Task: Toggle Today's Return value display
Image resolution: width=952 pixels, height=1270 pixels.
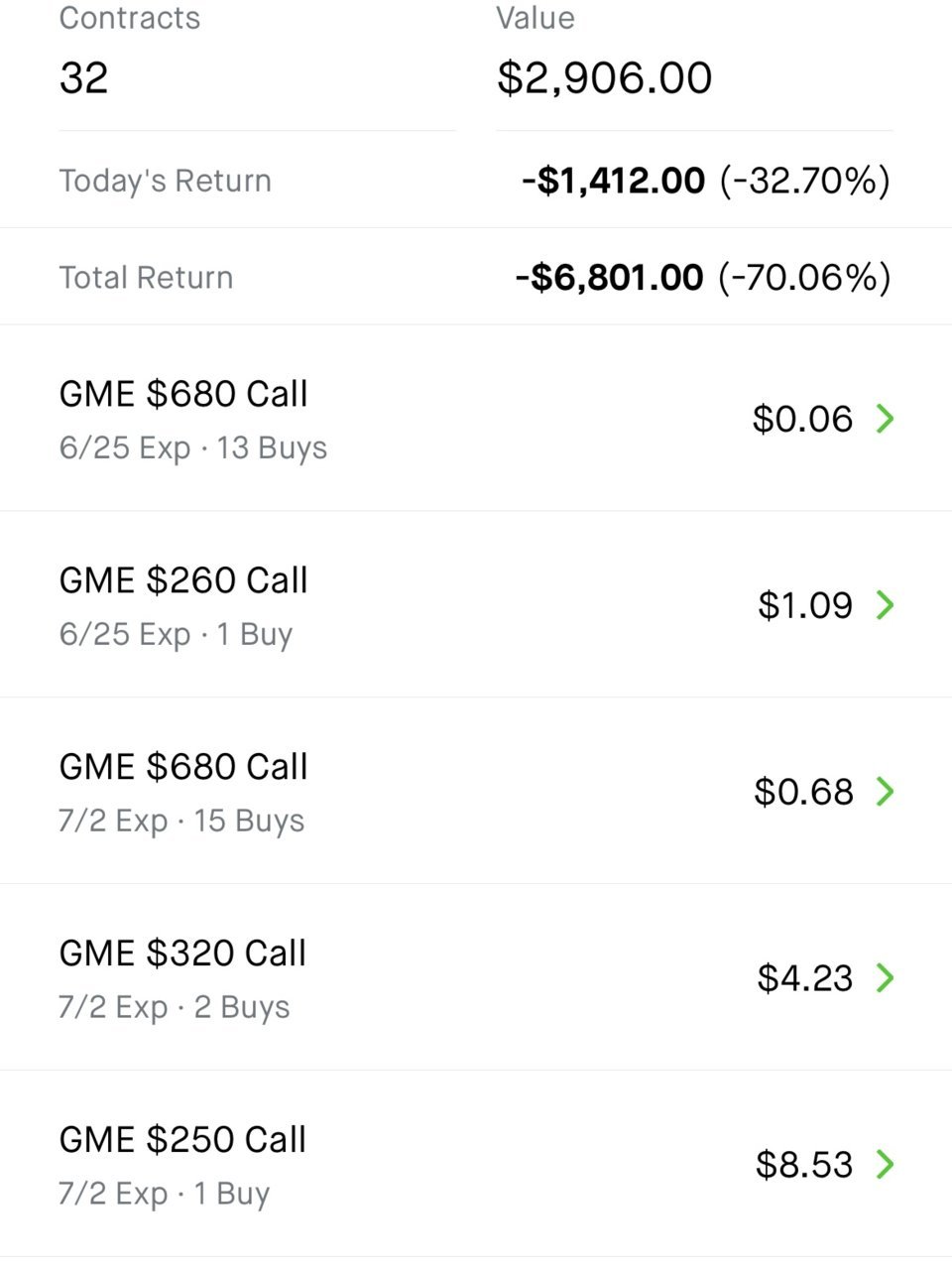Action: coord(706,181)
